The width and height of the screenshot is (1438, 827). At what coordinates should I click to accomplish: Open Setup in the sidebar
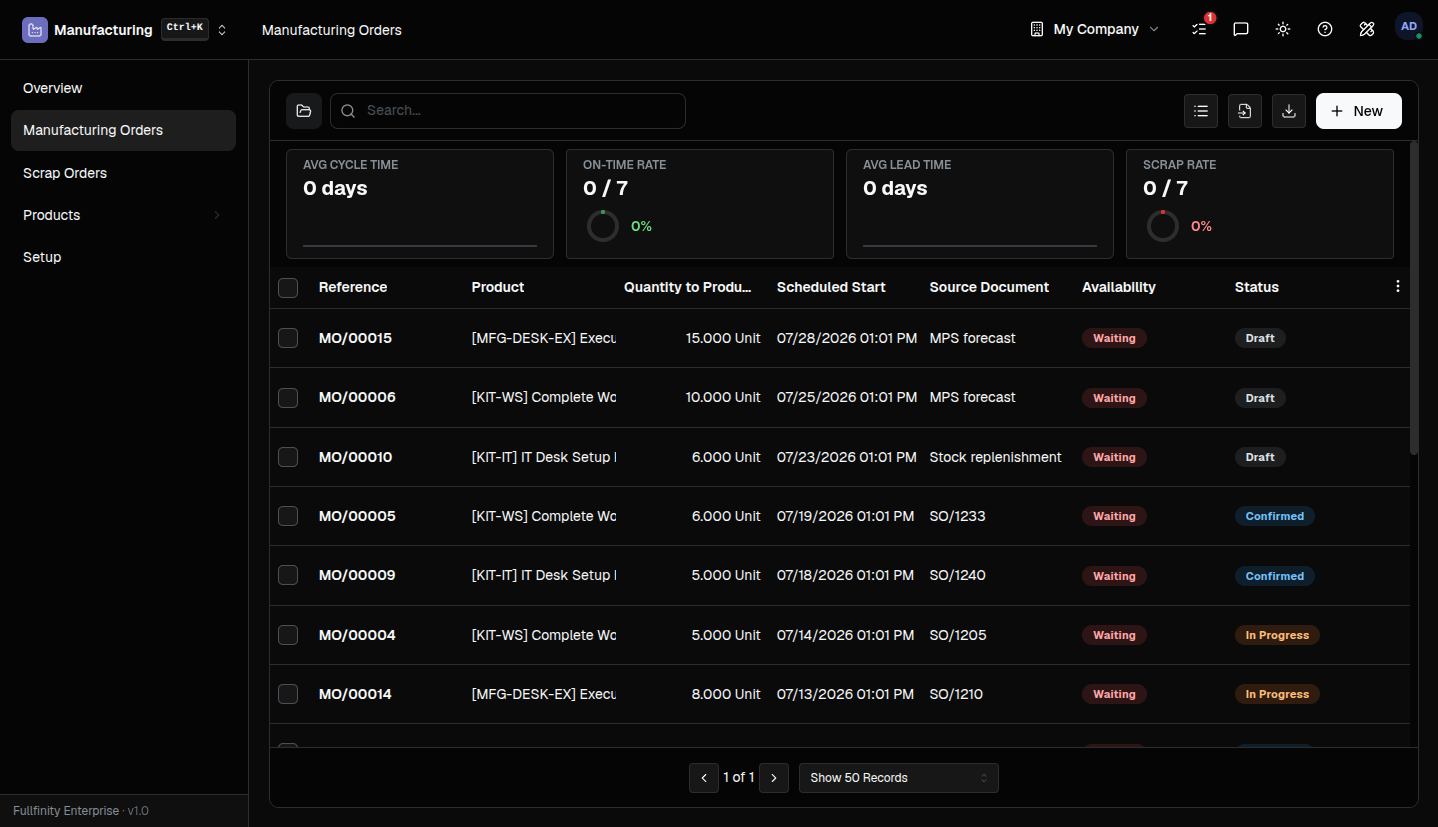tap(123, 257)
